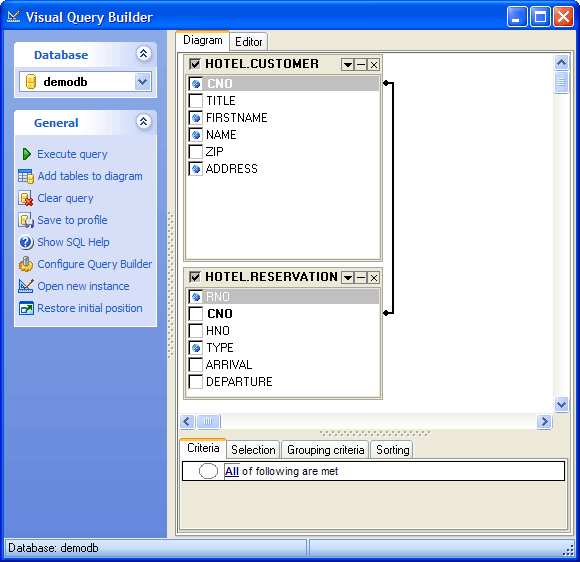Image resolution: width=580 pixels, height=562 pixels.
Task: Click the Configure Query Builder link
Action: 95,264
